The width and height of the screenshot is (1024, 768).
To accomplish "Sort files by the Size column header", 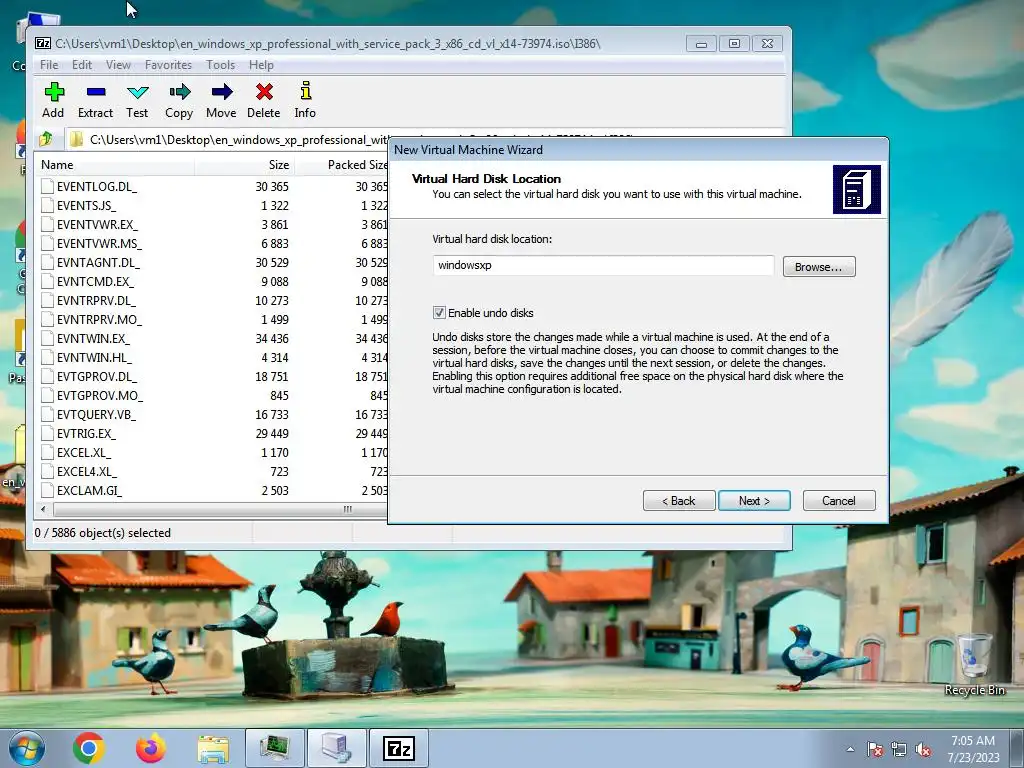I will pos(244,165).
